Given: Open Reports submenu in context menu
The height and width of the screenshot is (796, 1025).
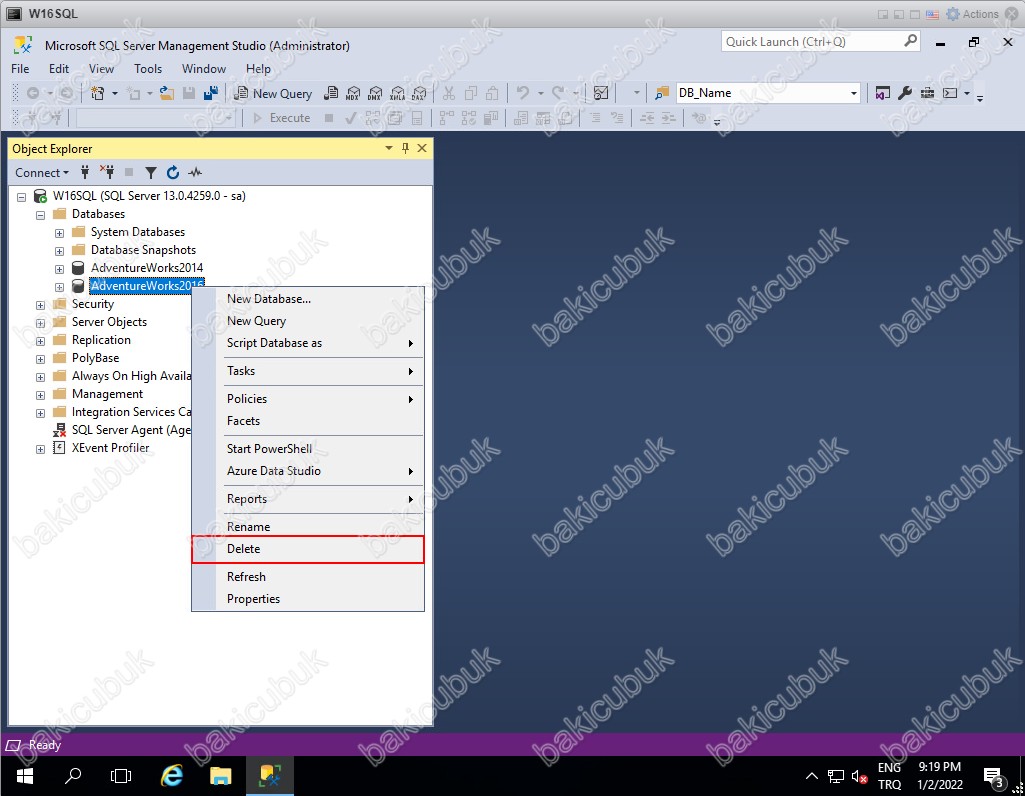Looking at the screenshot, I should [x=308, y=499].
